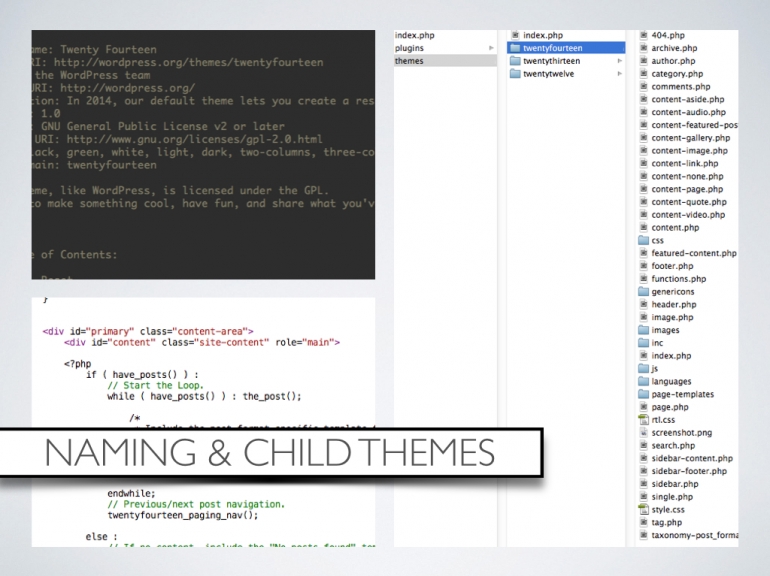Click the header.php file icon
770x576 pixels.
[643, 304]
